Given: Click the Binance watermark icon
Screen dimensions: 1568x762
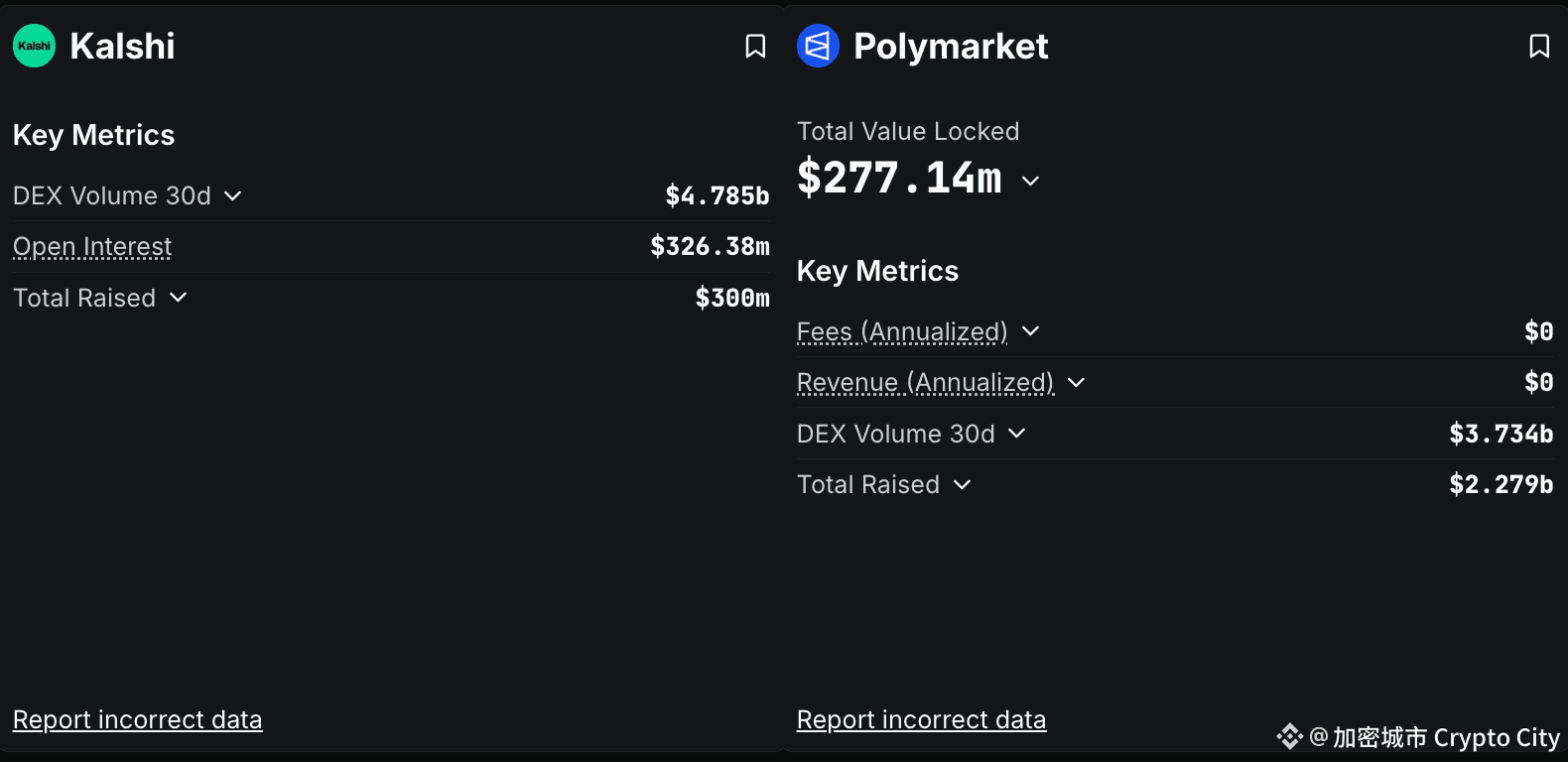Looking at the screenshot, I should pyautogui.click(x=1289, y=736).
